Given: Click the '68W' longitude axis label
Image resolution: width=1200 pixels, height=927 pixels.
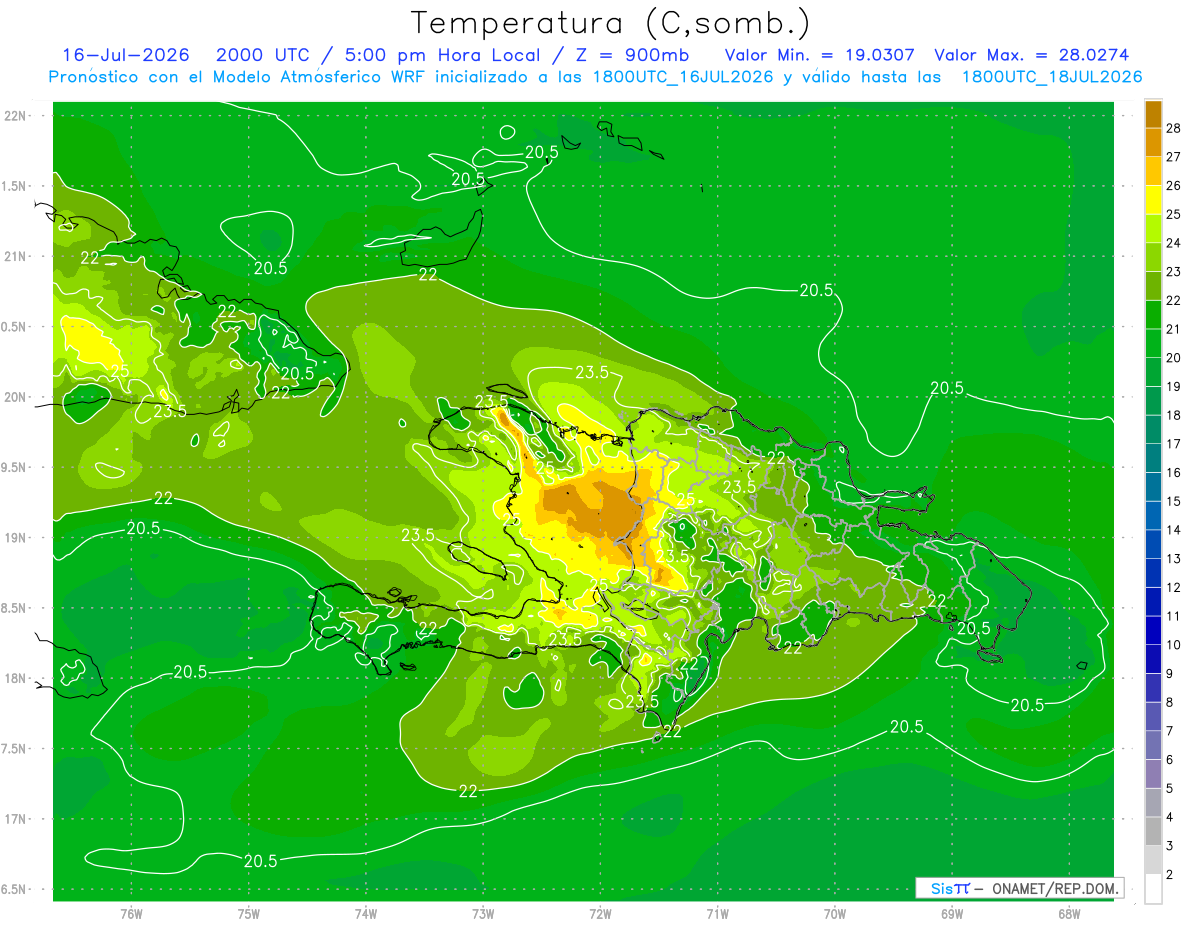Looking at the screenshot, I should click(1069, 914).
